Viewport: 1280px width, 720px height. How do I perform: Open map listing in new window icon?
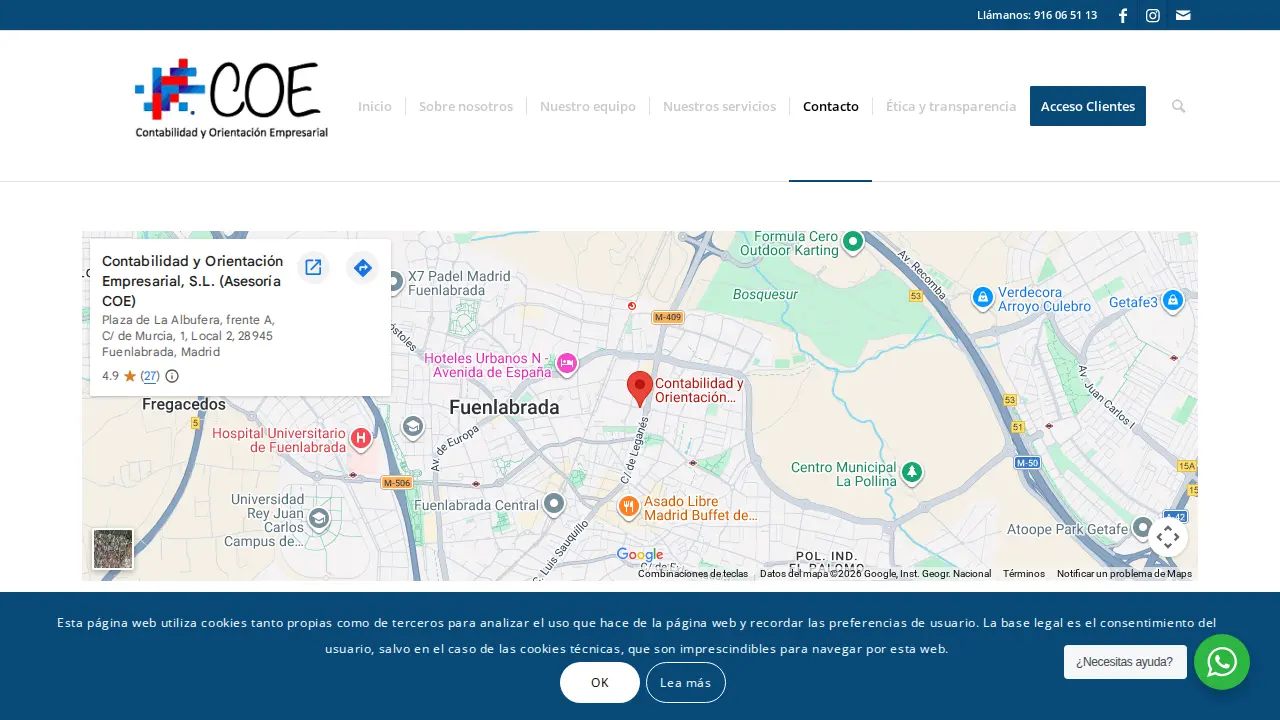pos(313,267)
